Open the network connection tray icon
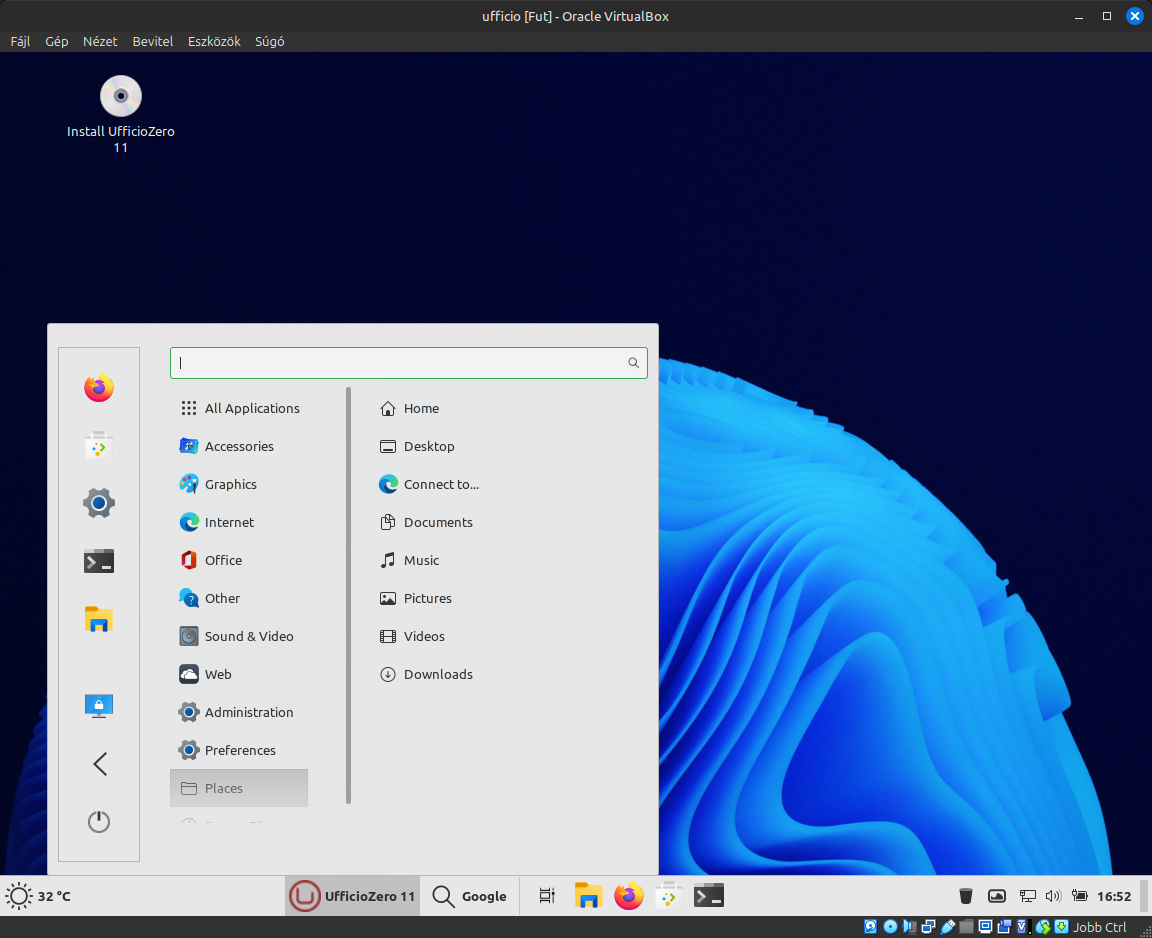The width and height of the screenshot is (1152, 938). click(x=1027, y=896)
